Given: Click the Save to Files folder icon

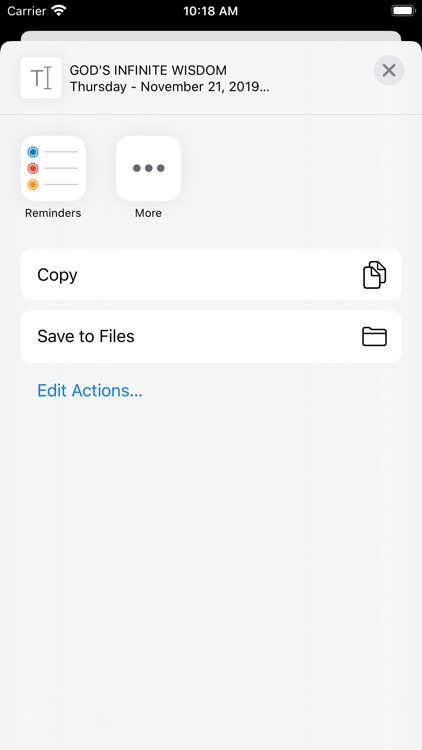Looking at the screenshot, I should click(x=374, y=336).
